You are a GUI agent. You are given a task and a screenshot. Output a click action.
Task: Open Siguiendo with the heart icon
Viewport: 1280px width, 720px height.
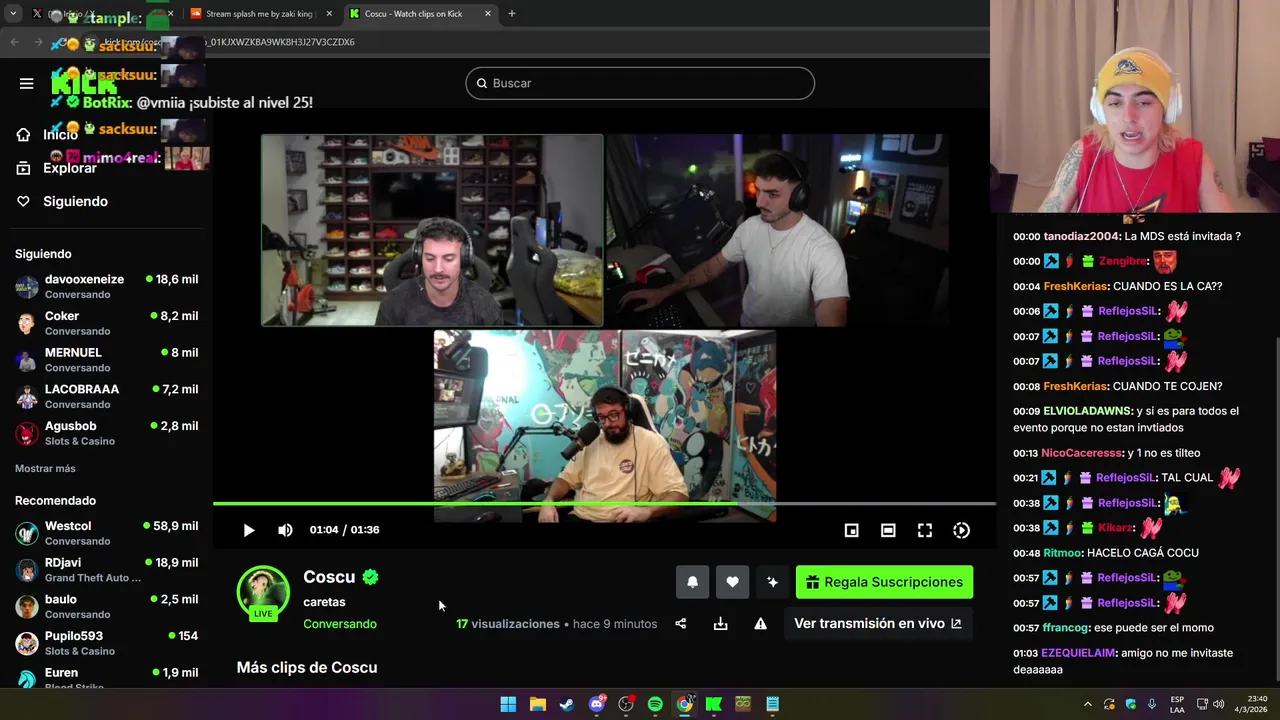coord(62,201)
